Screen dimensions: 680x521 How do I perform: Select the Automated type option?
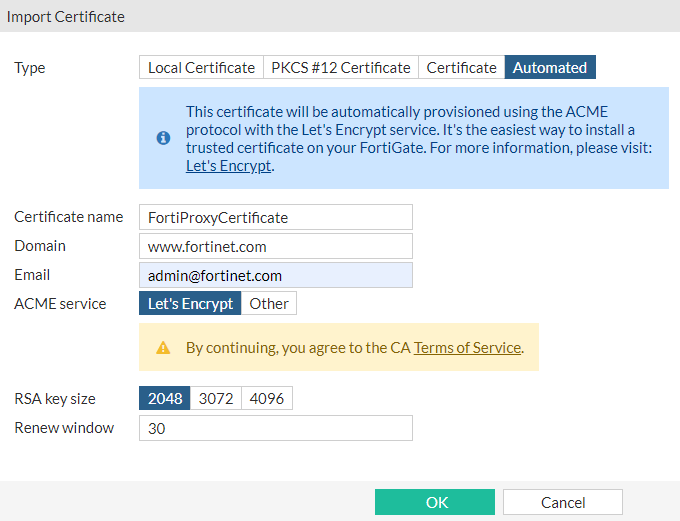pos(550,68)
